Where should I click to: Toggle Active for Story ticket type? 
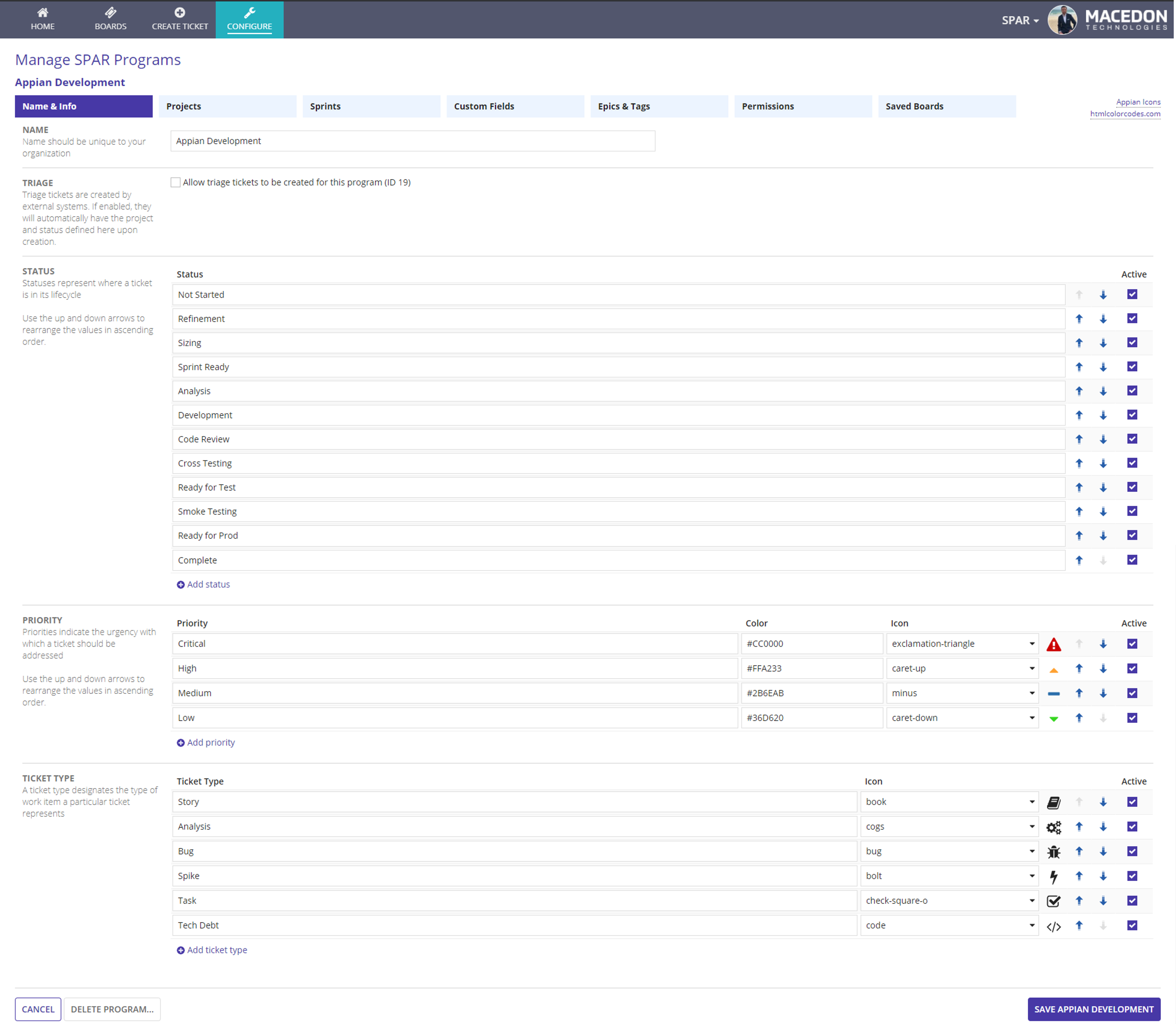click(1132, 802)
